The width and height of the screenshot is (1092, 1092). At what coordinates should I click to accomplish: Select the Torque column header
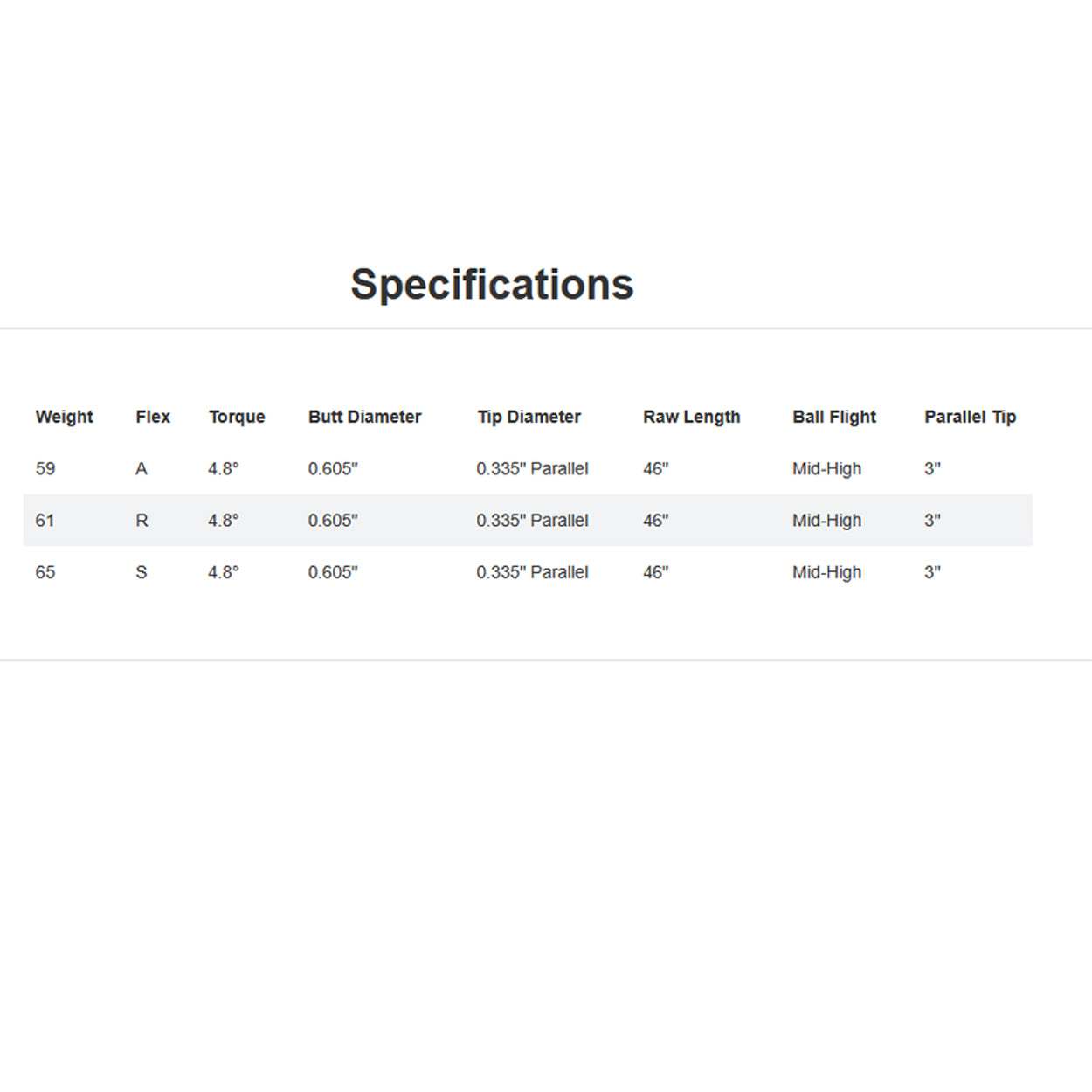tap(237, 417)
